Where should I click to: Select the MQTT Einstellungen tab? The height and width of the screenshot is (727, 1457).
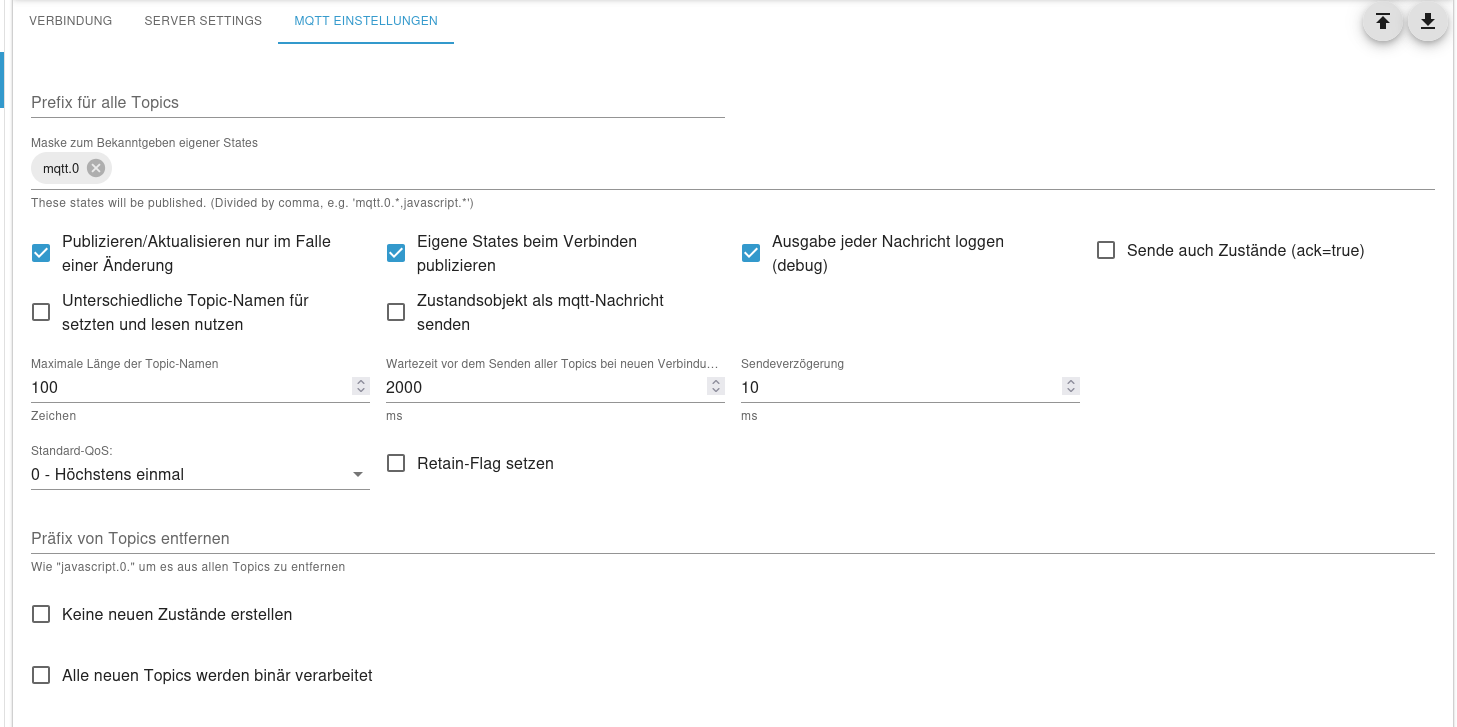tap(366, 20)
